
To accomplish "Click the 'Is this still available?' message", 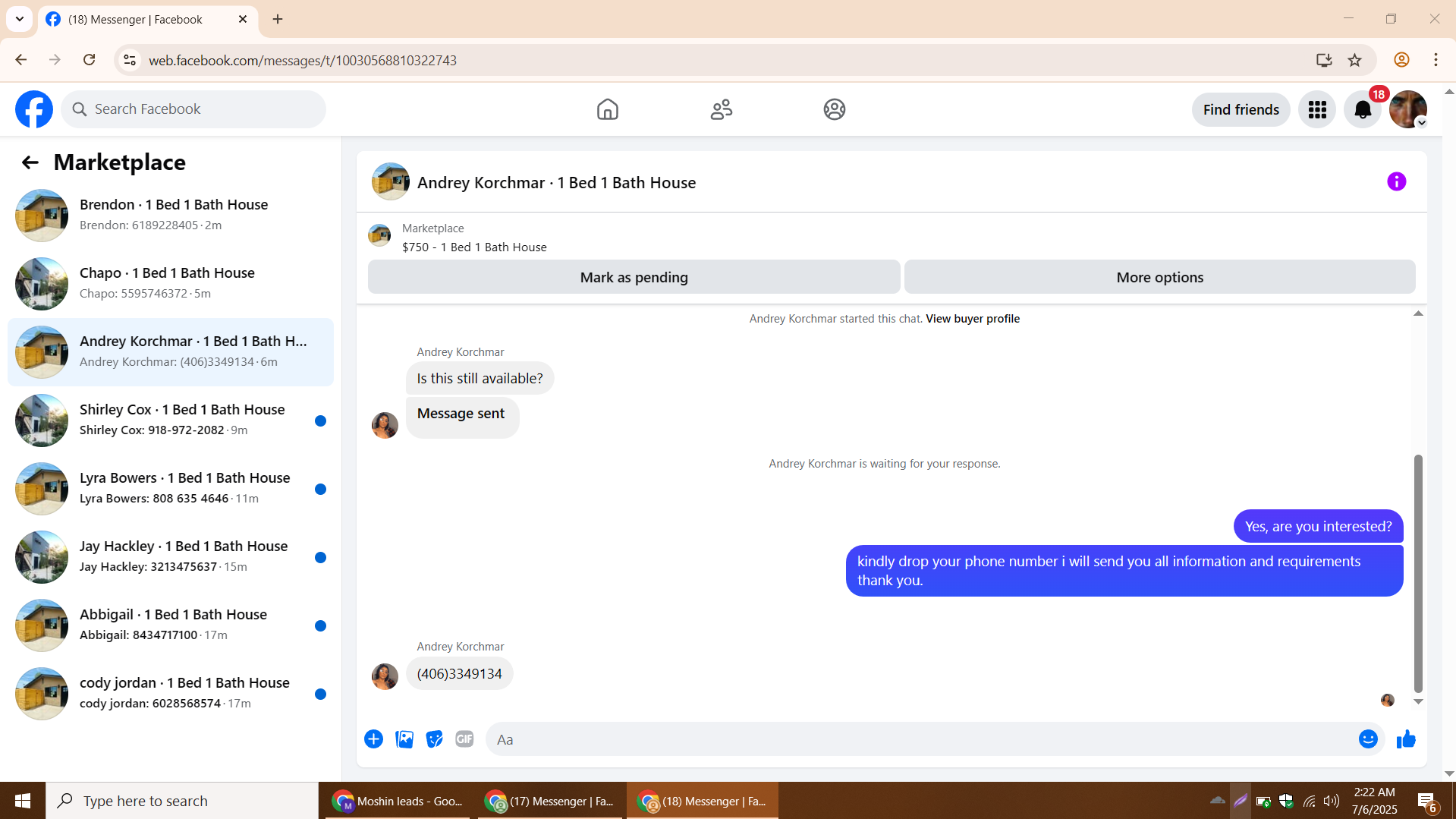I will 480,379.
